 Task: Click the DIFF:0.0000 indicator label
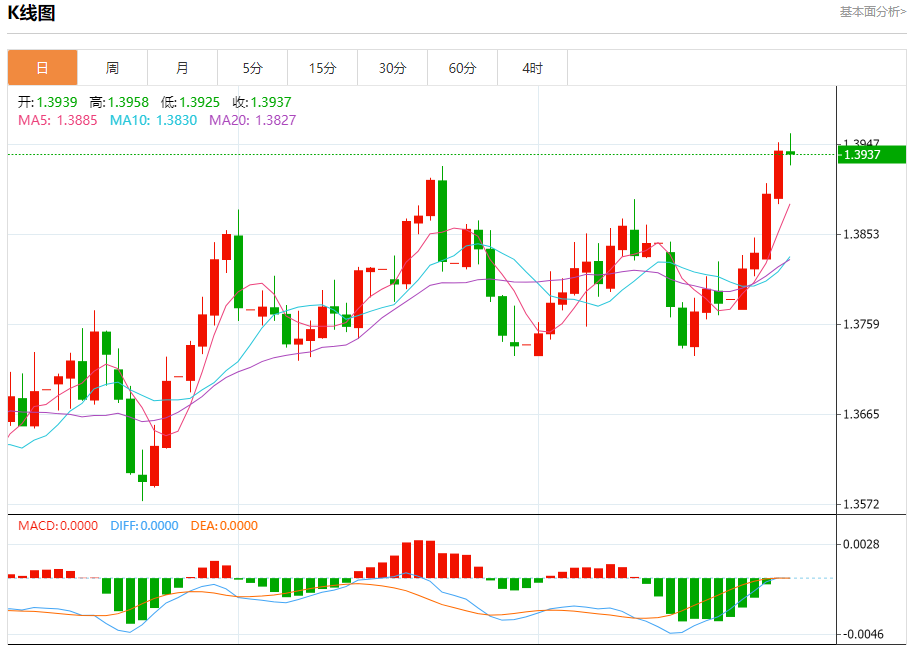[144, 526]
